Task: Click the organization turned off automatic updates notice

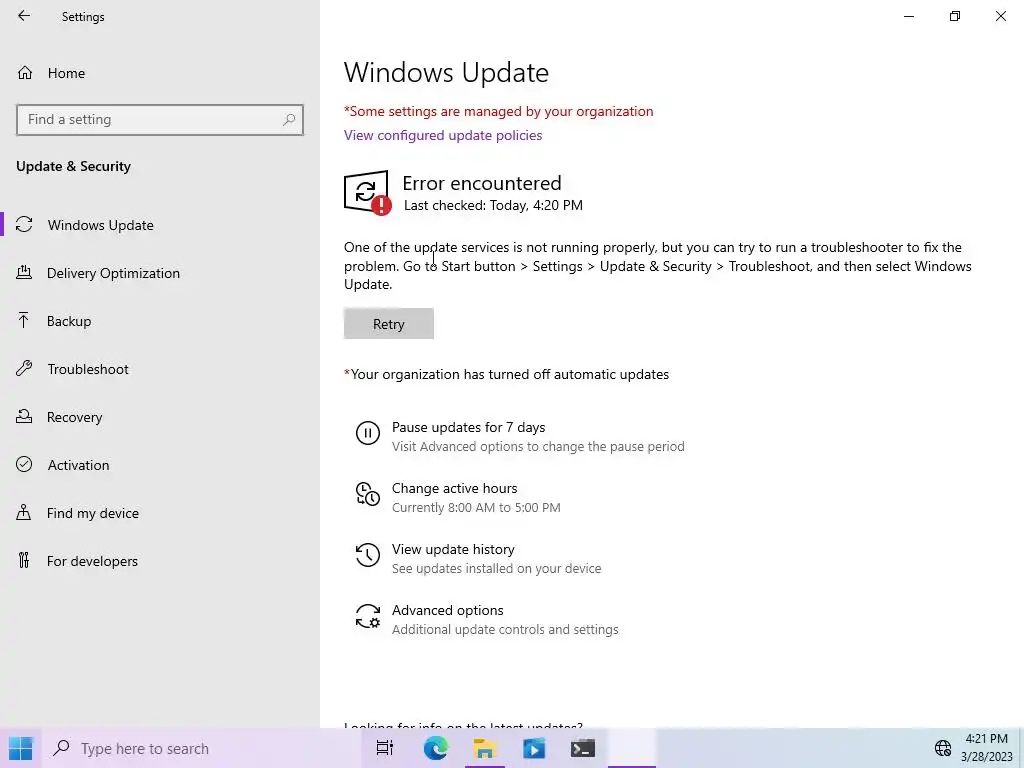Action: 506,374
